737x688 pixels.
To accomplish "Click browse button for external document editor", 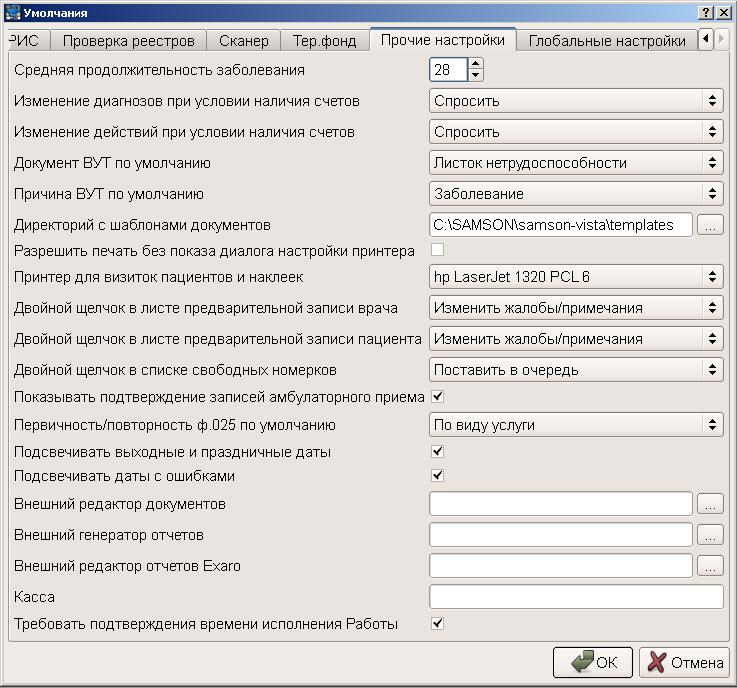I will (x=709, y=504).
